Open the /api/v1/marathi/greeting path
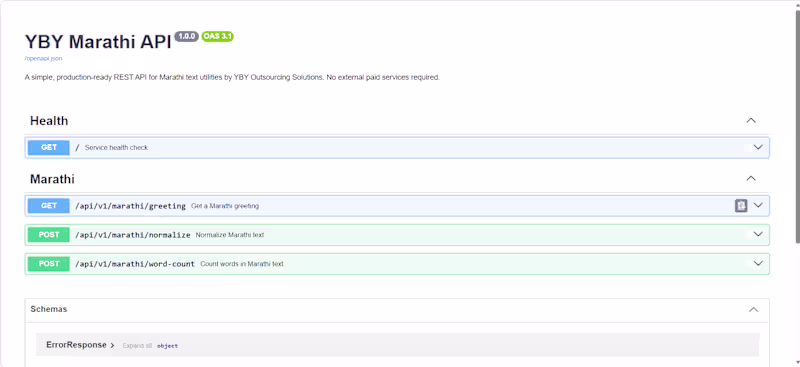 [x=130, y=206]
